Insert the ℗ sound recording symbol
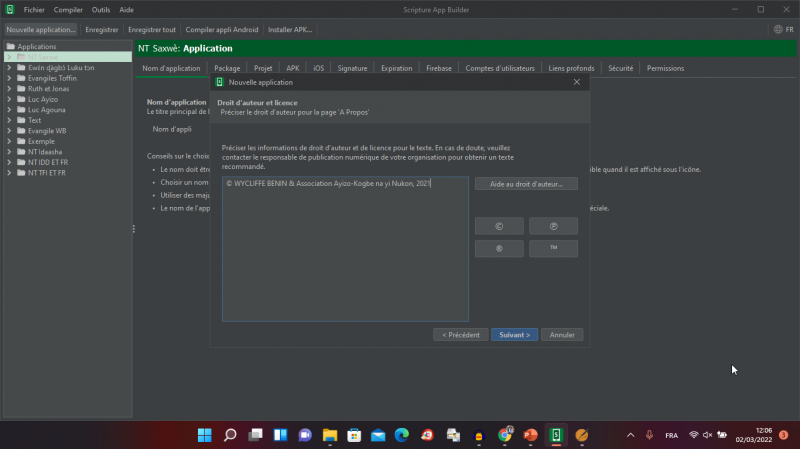Screen dimensions: 800x449 pyautogui.click(x=553, y=226)
